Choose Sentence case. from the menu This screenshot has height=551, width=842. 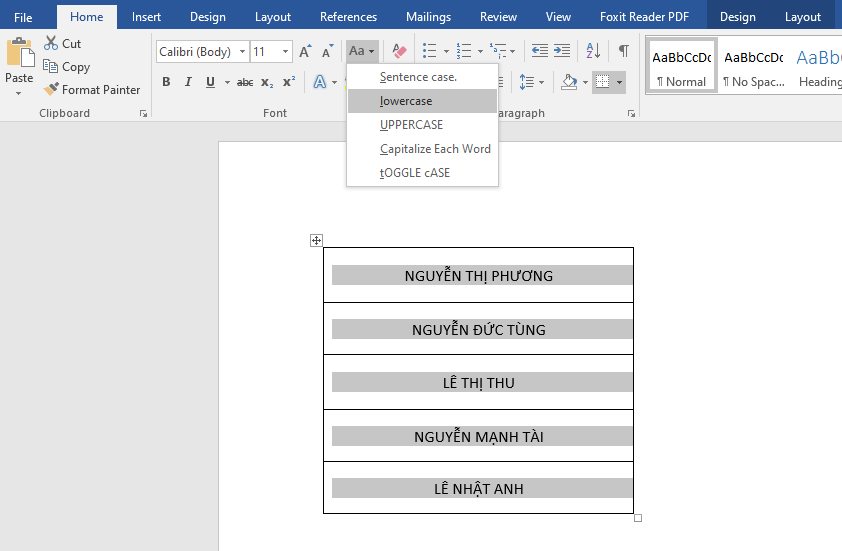[x=423, y=77]
